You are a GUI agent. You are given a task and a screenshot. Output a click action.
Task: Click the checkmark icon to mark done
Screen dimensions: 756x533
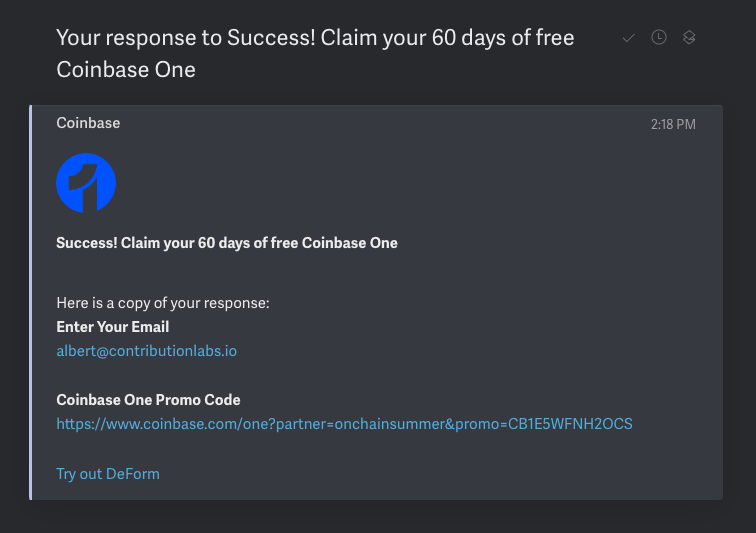tap(628, 38)
